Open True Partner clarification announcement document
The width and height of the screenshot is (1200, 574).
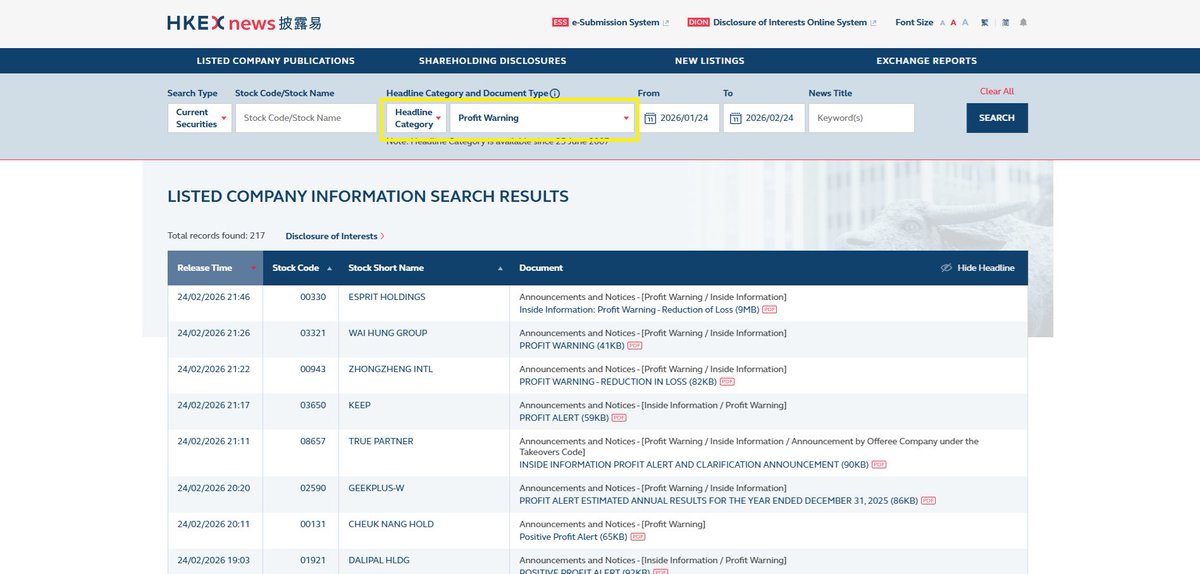pyautogui.click(x=693, y=465)
